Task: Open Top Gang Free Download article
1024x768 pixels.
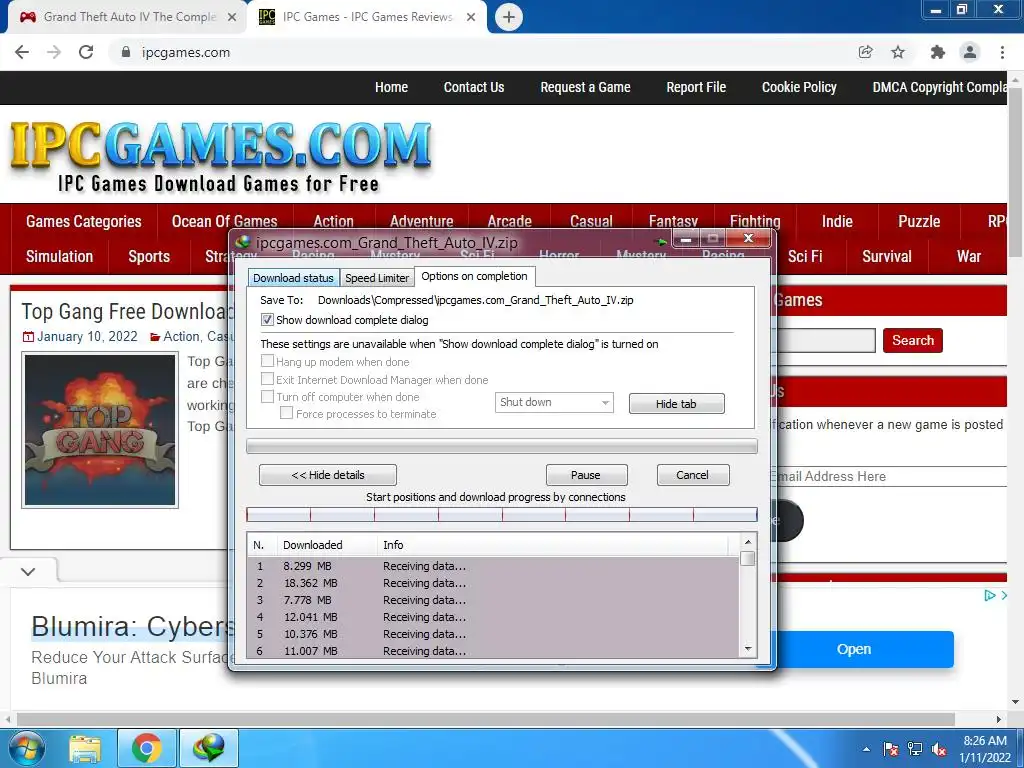Action: (x=127, y=312)
